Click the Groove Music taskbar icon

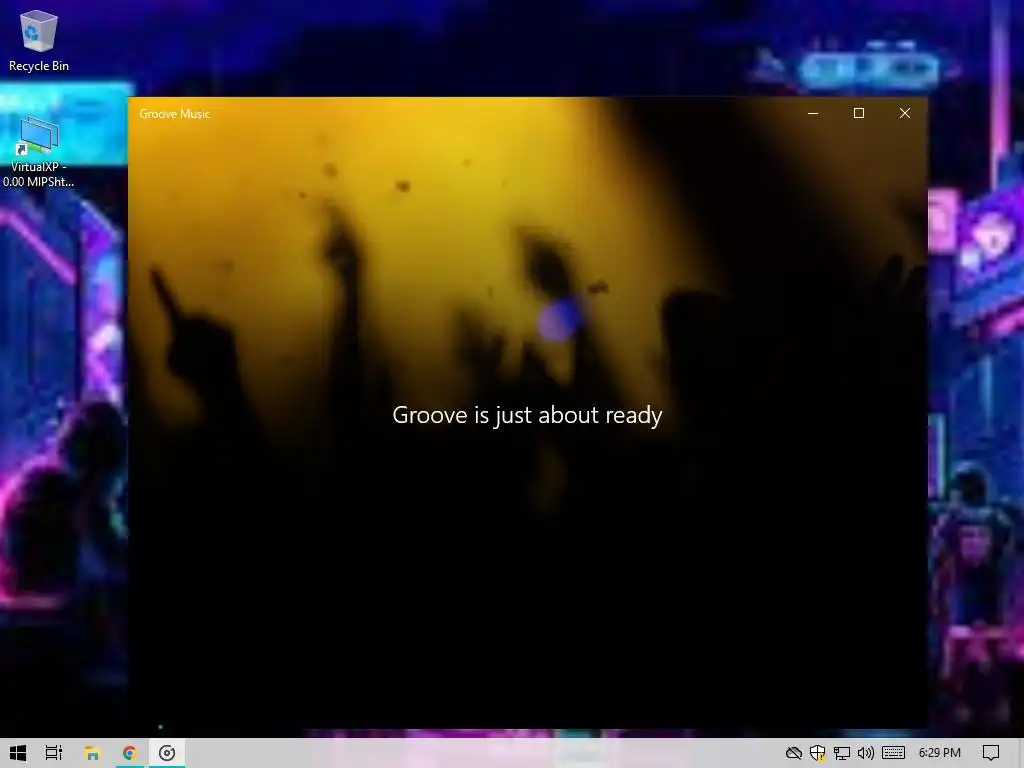167,753
